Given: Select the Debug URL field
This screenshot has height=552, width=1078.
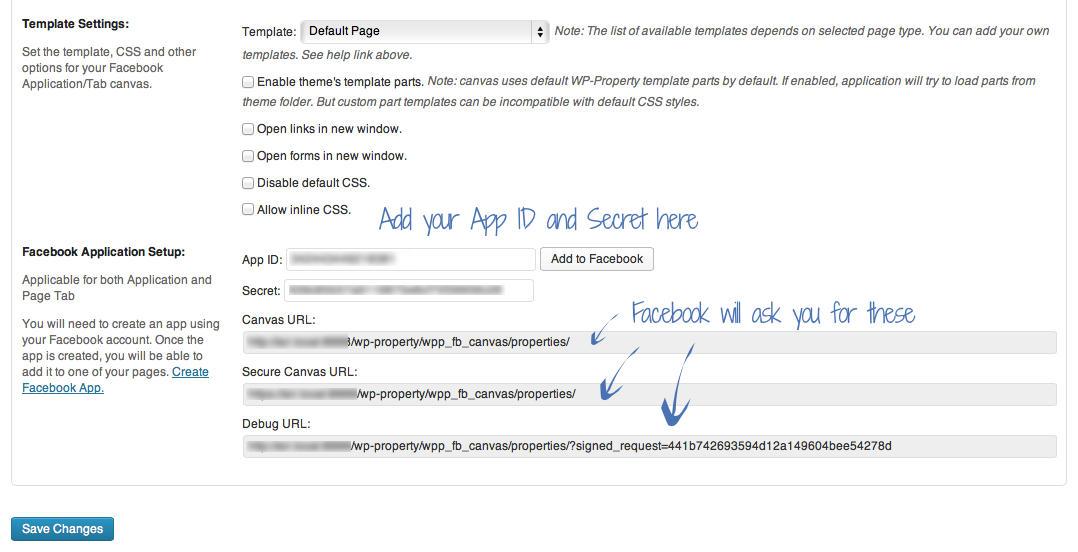Looking at the screenshot, I should [649, 447].
